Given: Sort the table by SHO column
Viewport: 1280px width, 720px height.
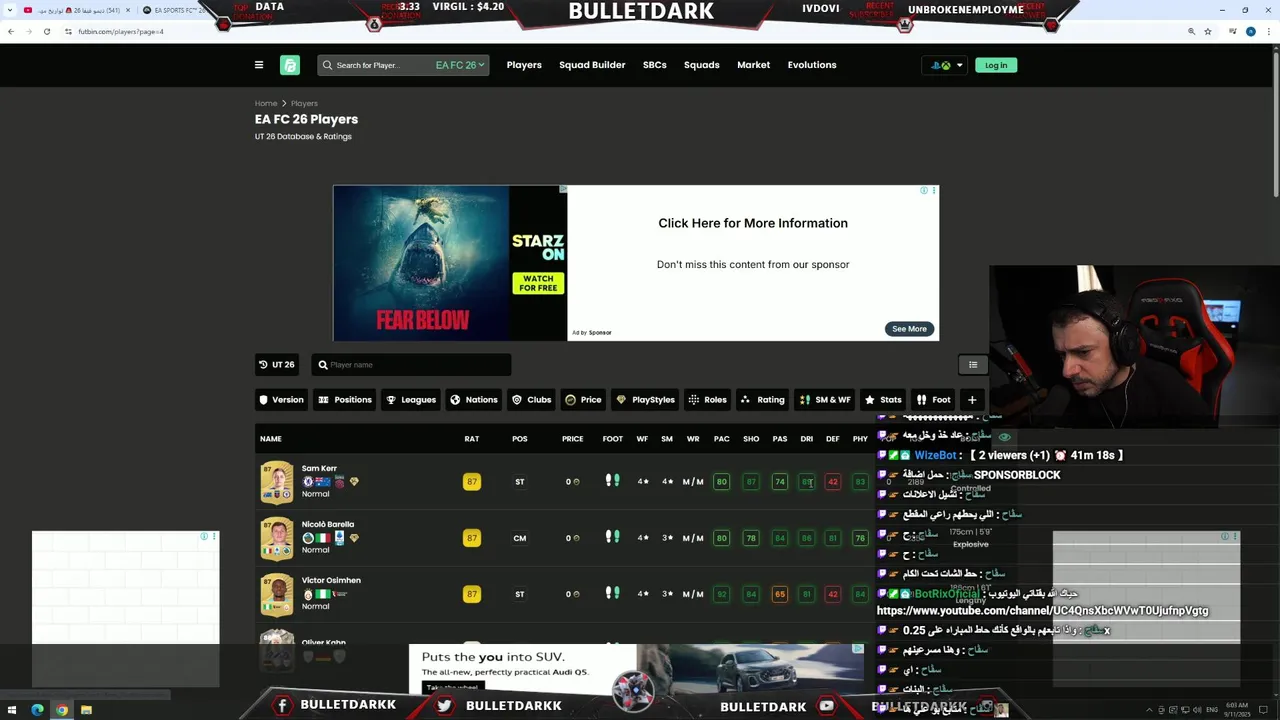Looking at the screenshot, I should click(x=751, y=439).
